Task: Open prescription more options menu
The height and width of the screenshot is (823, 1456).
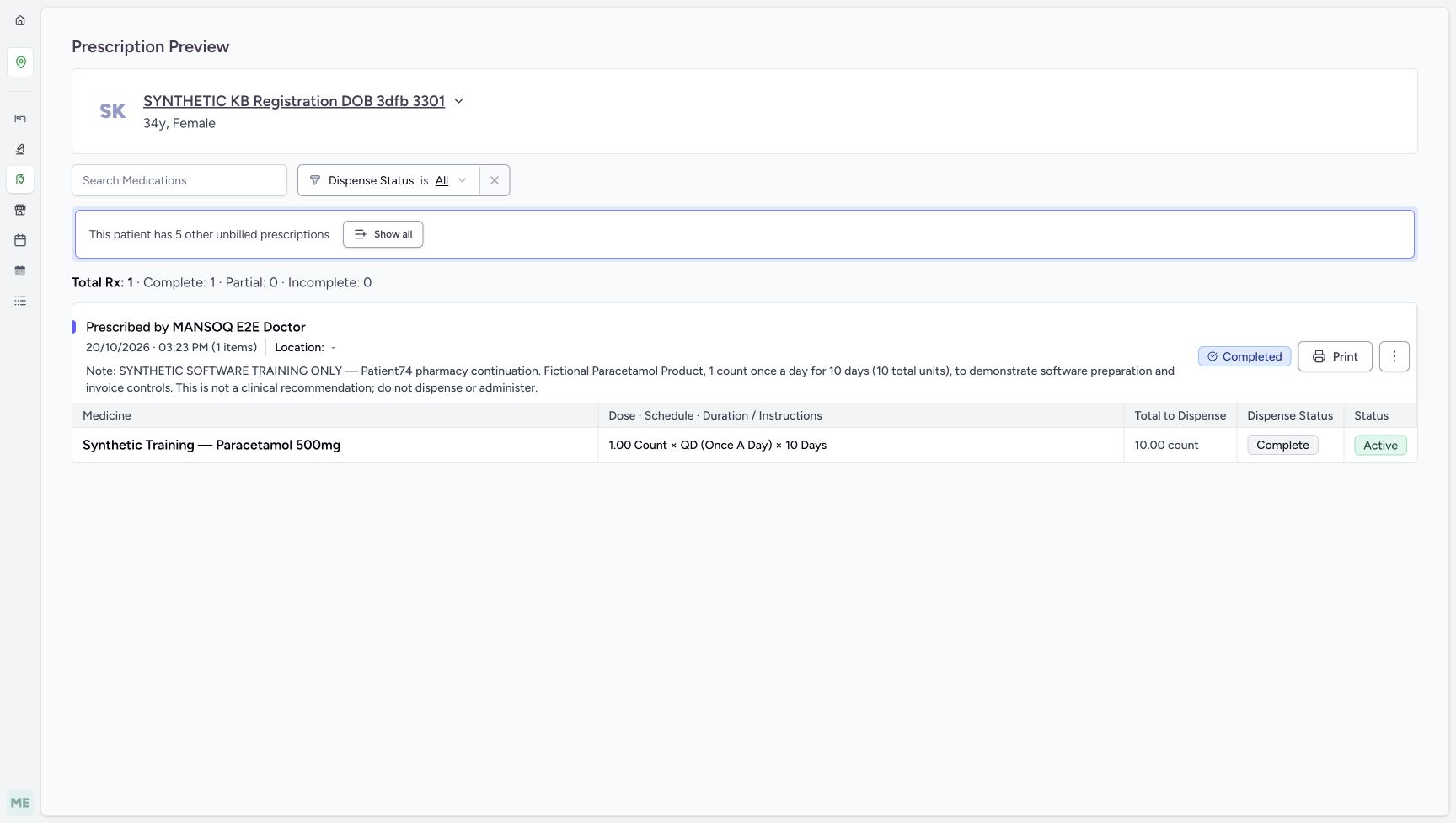Action: pos(1394,356)
